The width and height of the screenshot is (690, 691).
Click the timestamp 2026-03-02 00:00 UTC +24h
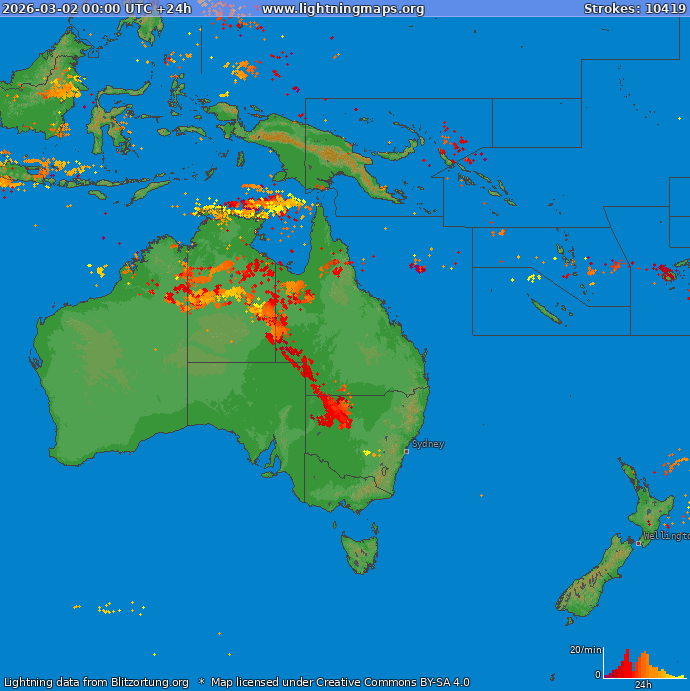coord(96,9)
